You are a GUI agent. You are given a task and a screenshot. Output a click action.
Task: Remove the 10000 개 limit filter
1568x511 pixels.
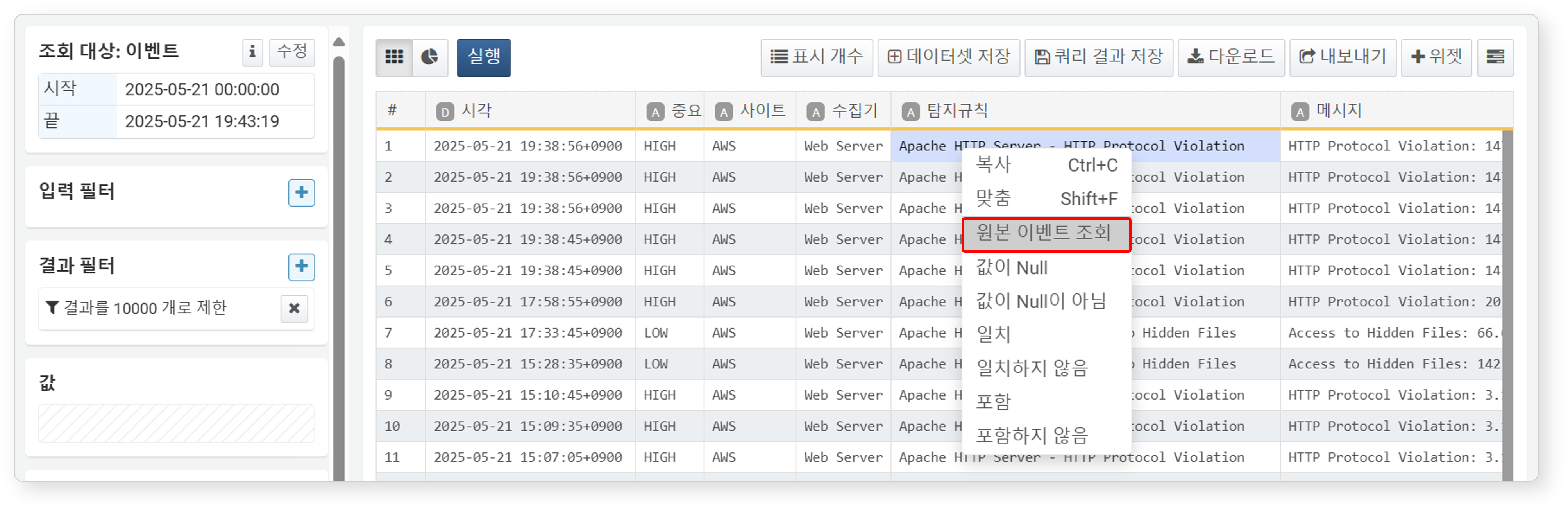[x=294, y=308]
